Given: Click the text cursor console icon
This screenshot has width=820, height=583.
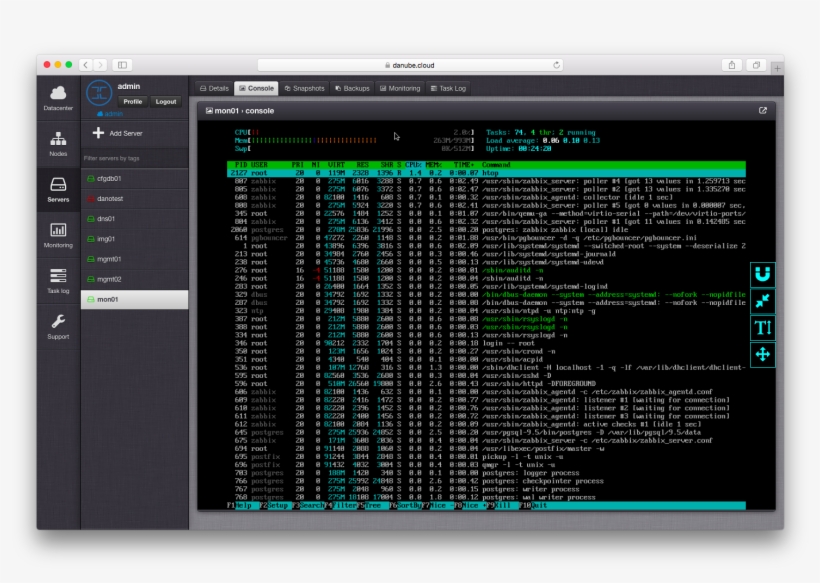Looking at the screenshot, I should coord(763,328).
